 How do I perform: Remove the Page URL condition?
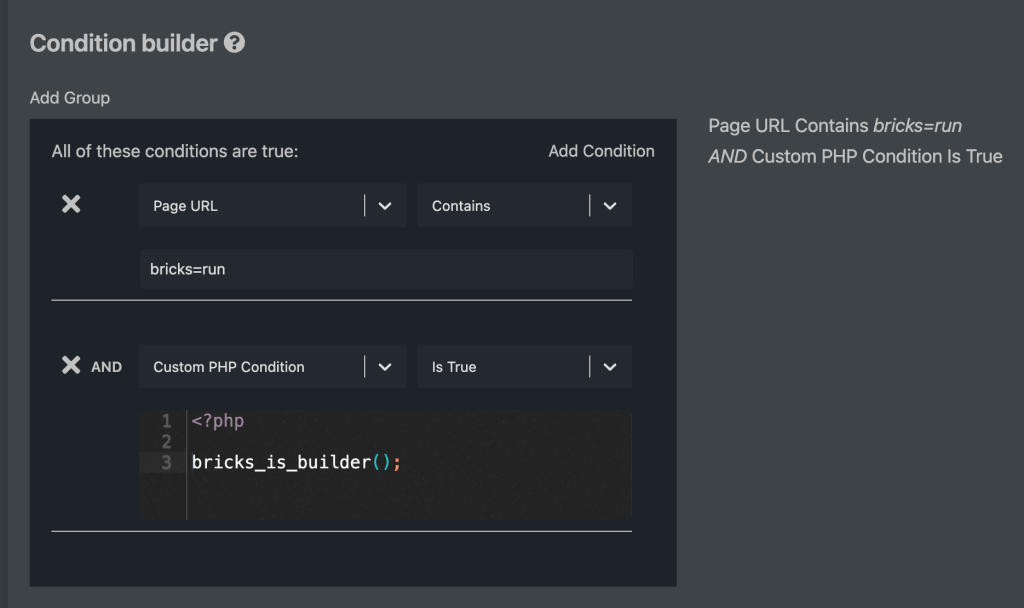click(71, 204)
